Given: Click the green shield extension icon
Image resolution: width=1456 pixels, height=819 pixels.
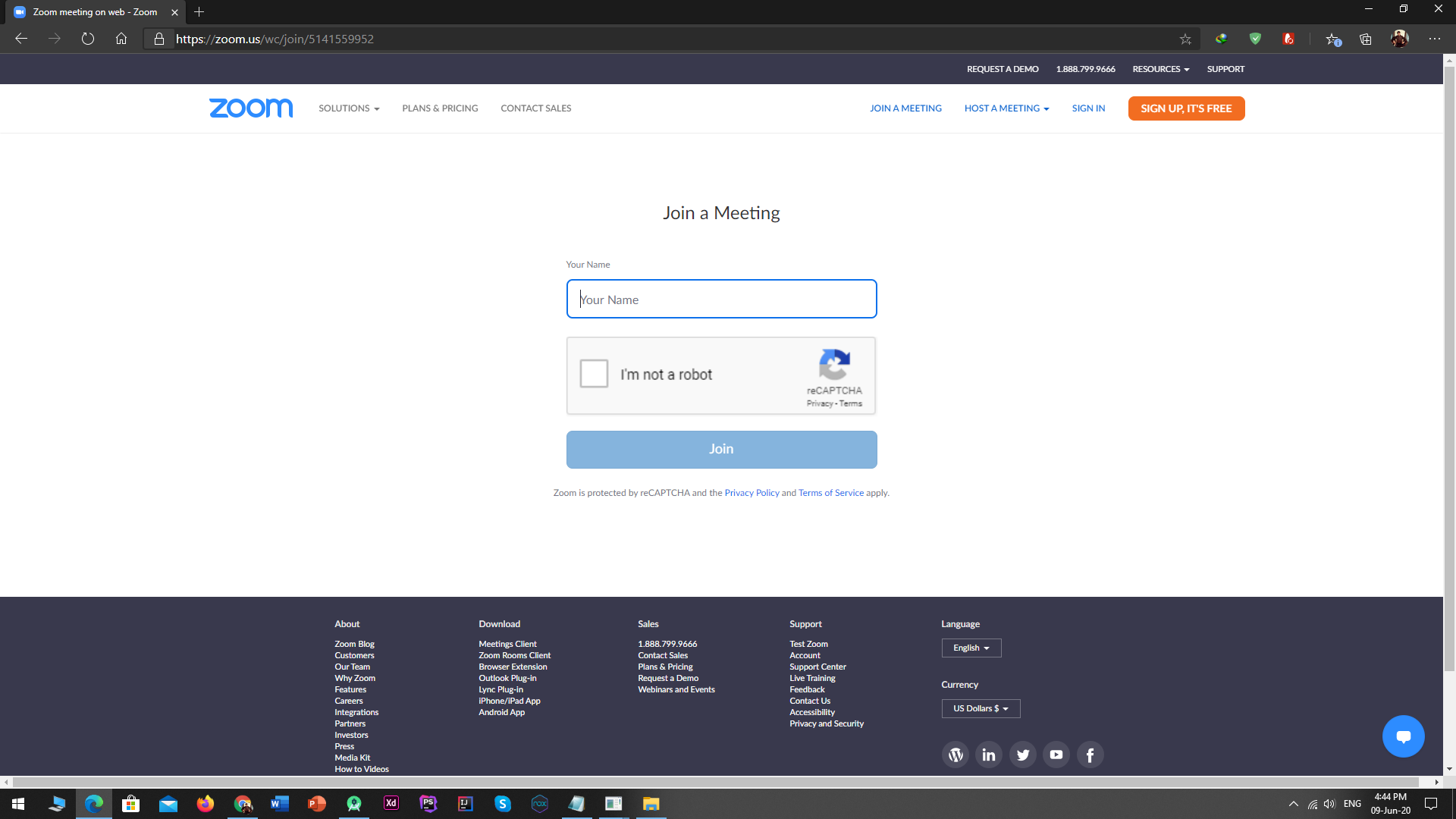Looking at the screenshot, I should point(1255,39).
